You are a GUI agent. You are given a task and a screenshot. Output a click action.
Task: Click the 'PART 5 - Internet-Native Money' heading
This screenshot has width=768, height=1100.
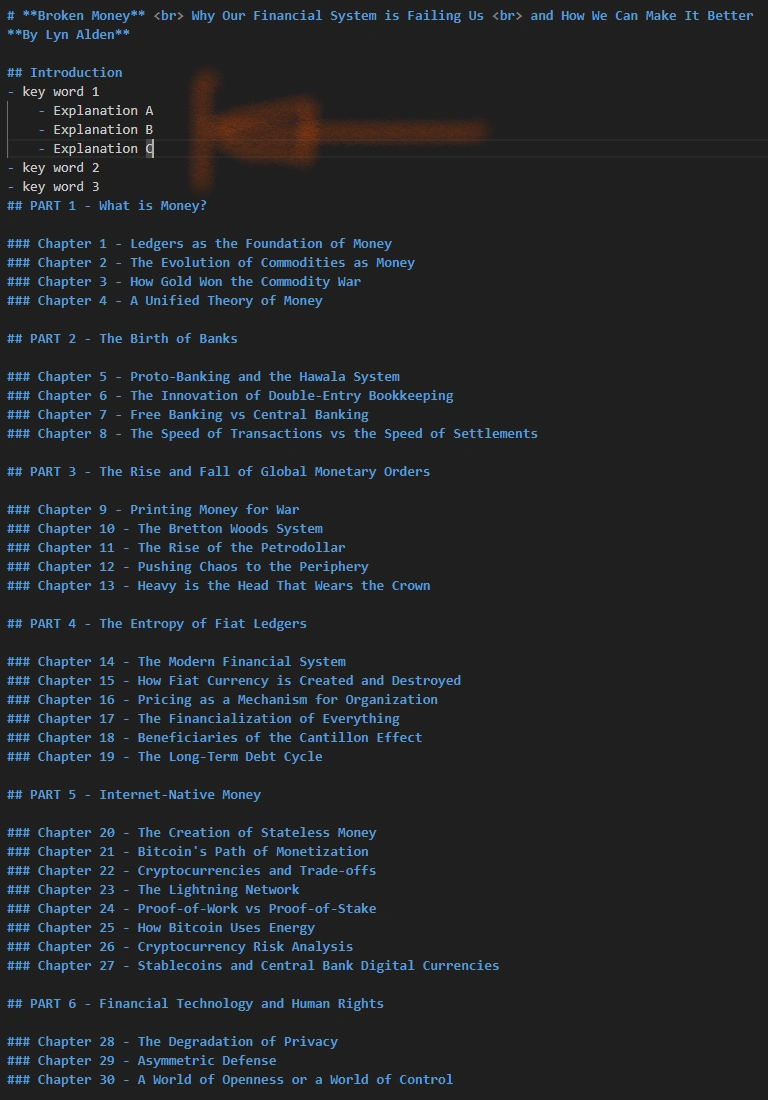(134, 794)
